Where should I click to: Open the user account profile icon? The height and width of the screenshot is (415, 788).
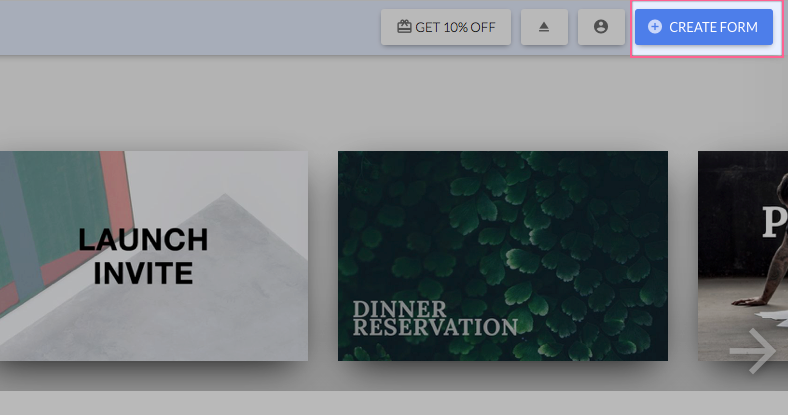click(x=601, y=27)
